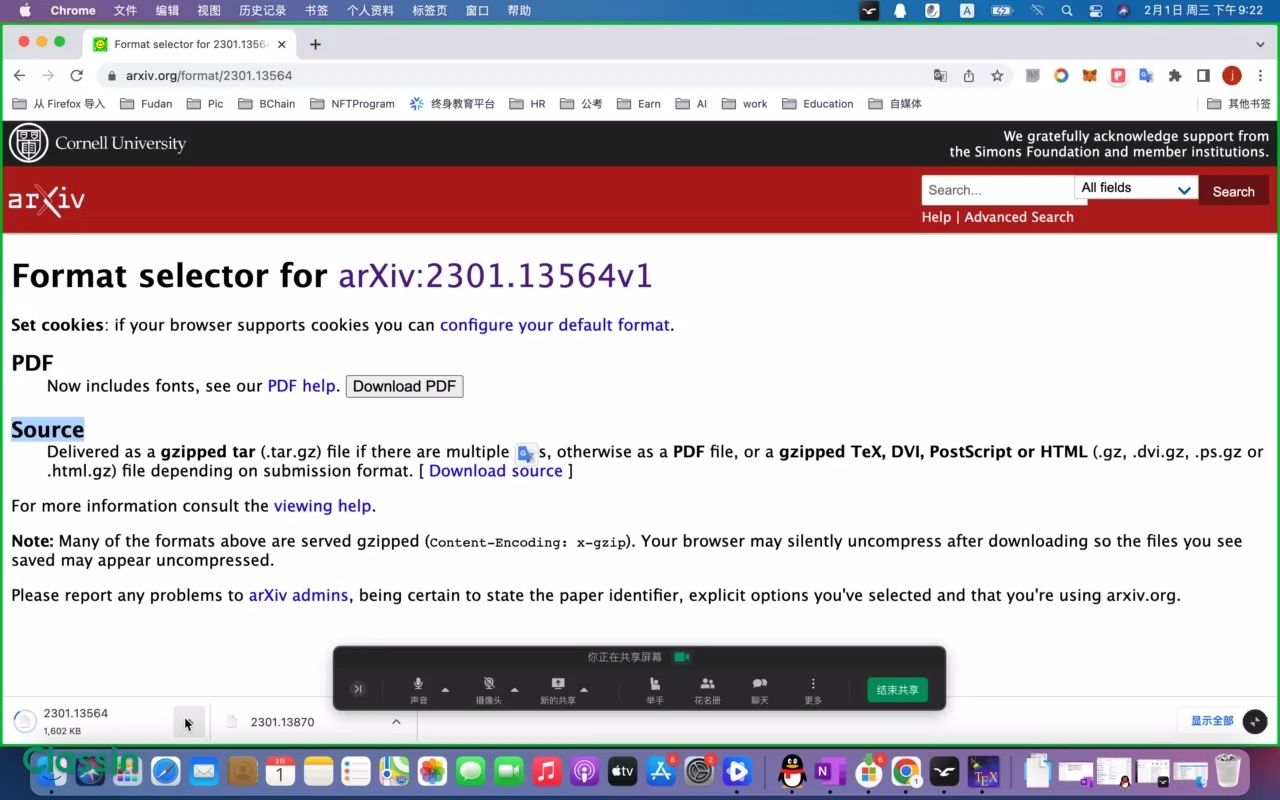Expand download options for 2301.13870

[396, 722]
